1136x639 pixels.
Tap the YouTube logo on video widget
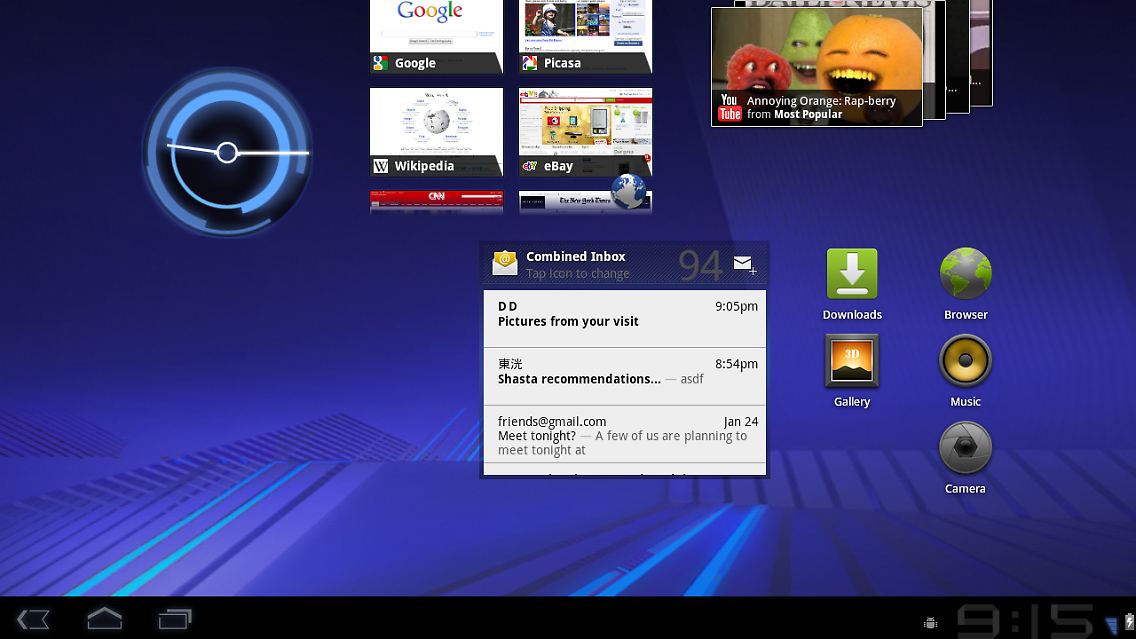point(730,107)
